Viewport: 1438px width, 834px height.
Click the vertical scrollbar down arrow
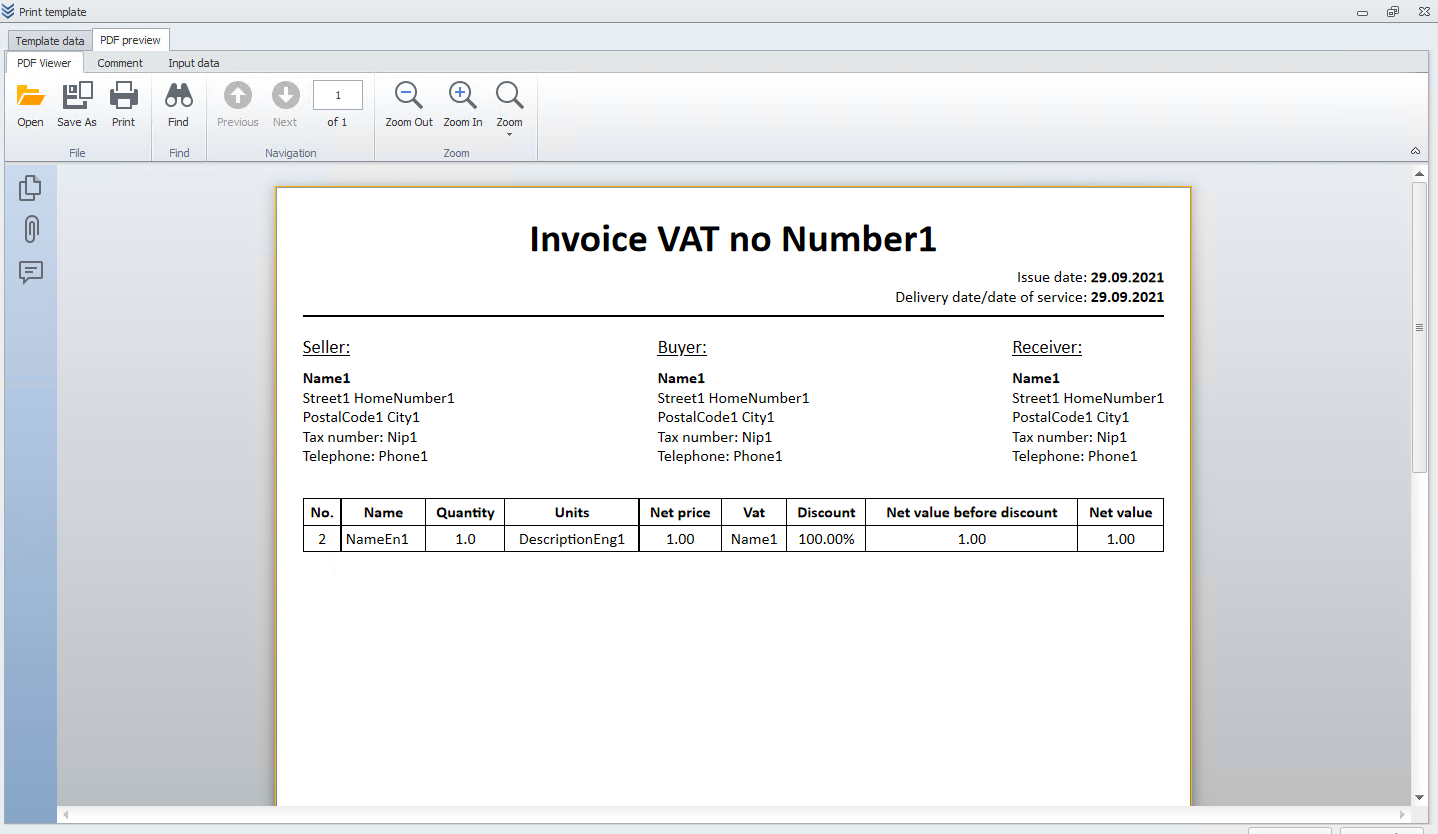(x=1419, y=797)
